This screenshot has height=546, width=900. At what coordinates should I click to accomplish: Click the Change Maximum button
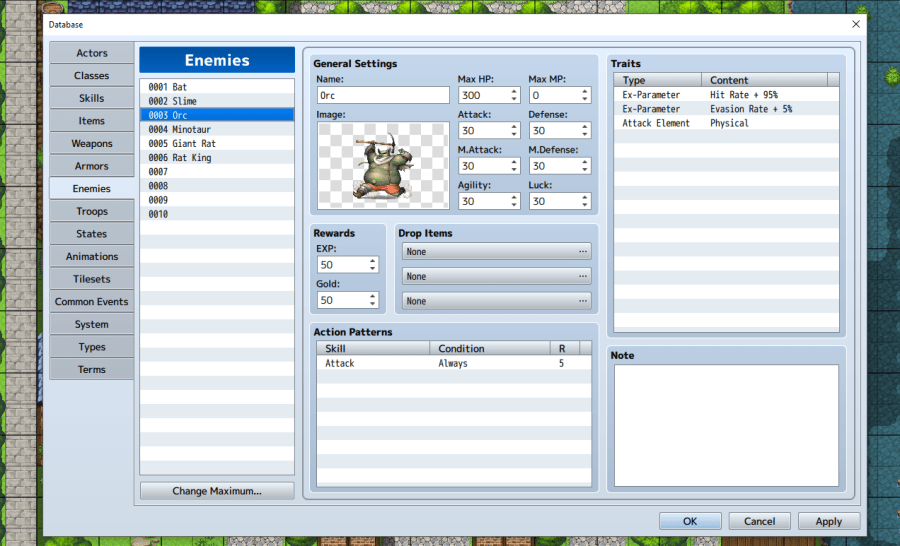[217, 491]
